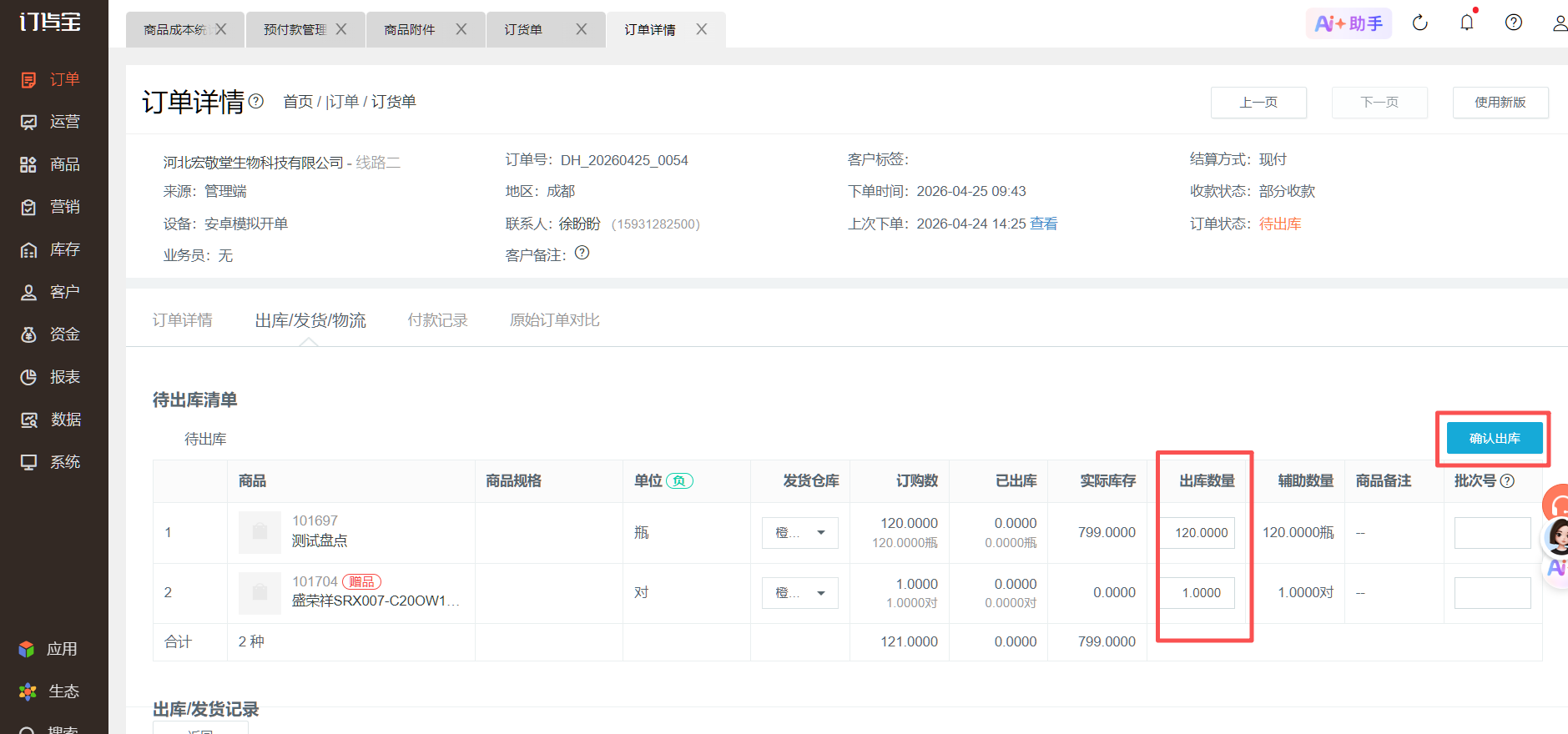The height and width of the screenshot is (734, 1568).
Task: Open the 客户 sidebar section
Action: click(x=50, y=292)
